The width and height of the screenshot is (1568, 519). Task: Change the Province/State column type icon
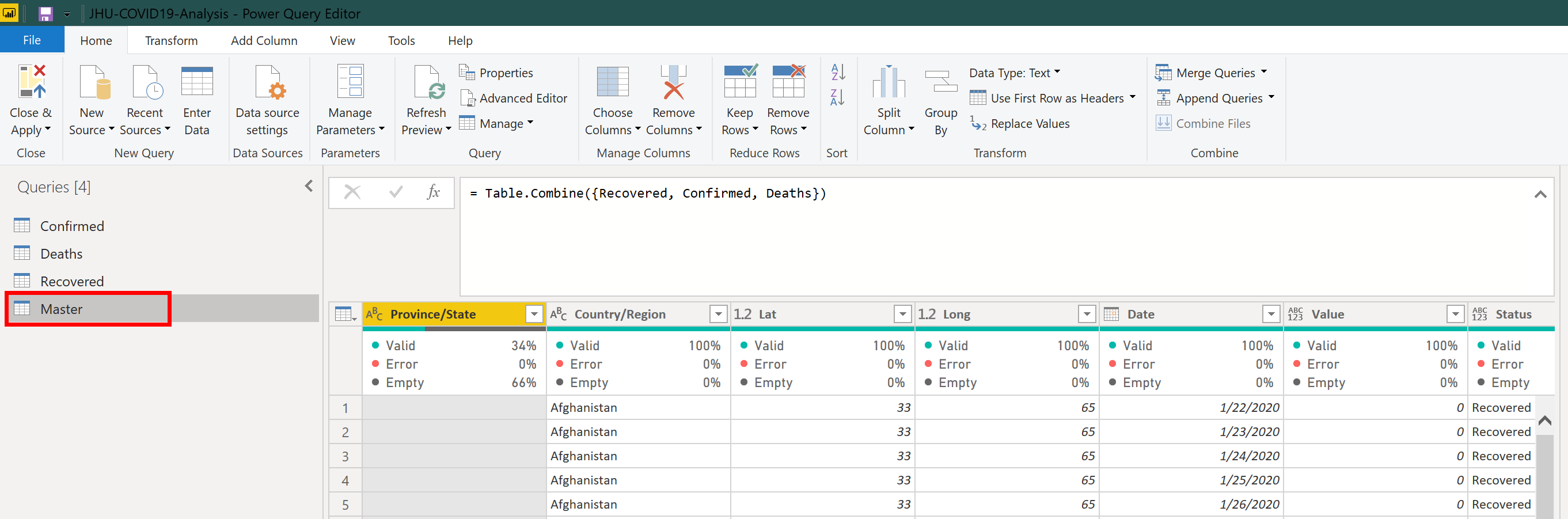point(374,315)
